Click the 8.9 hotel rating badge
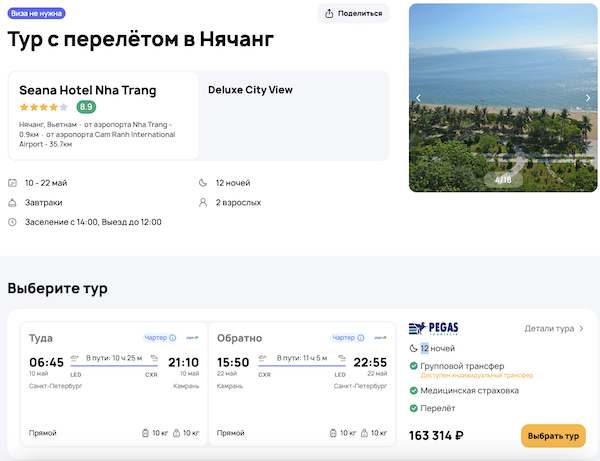 click(87, 107)
